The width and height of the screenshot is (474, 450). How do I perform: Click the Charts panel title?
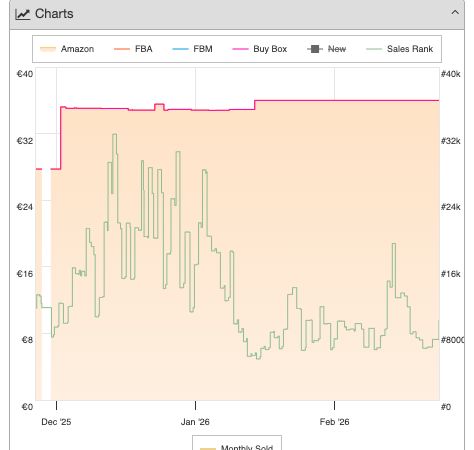click(x=54, y=14)
